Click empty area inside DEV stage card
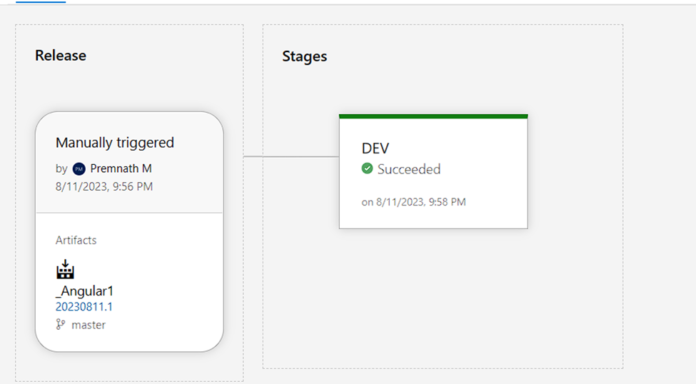The width and height of the screenshot is (696, 384). coord(488,178)
